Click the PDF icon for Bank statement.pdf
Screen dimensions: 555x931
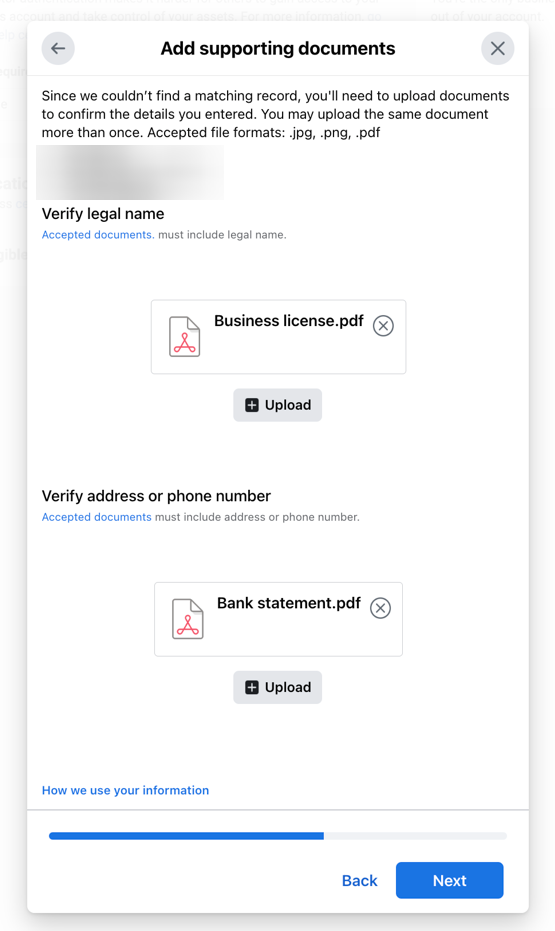[188, 619]
